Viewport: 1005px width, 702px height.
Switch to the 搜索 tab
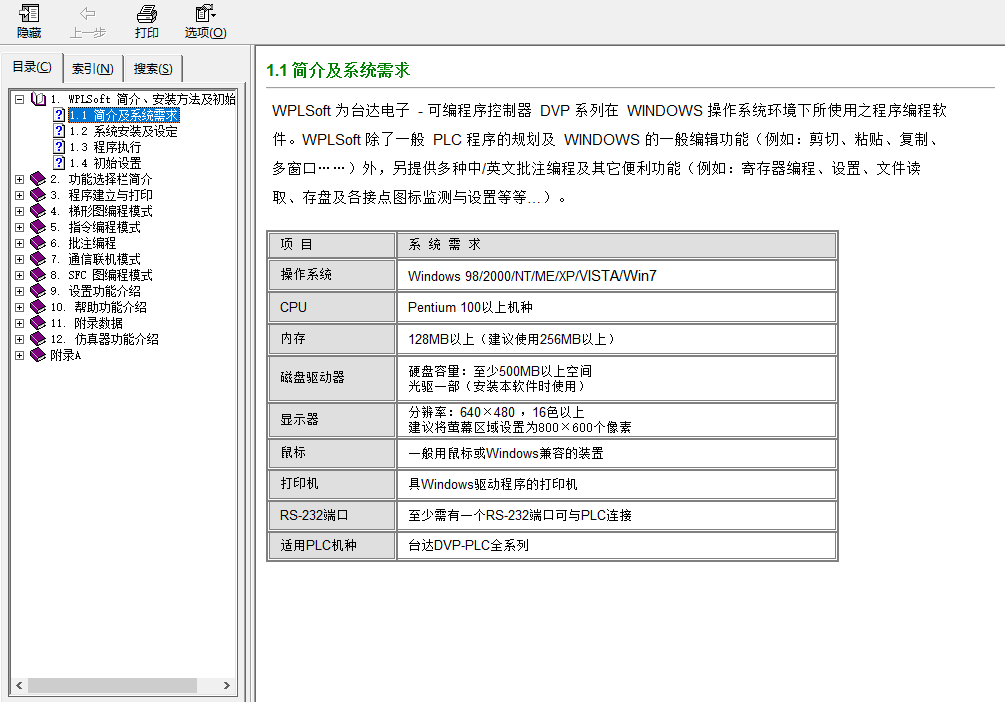coord(152,67)
